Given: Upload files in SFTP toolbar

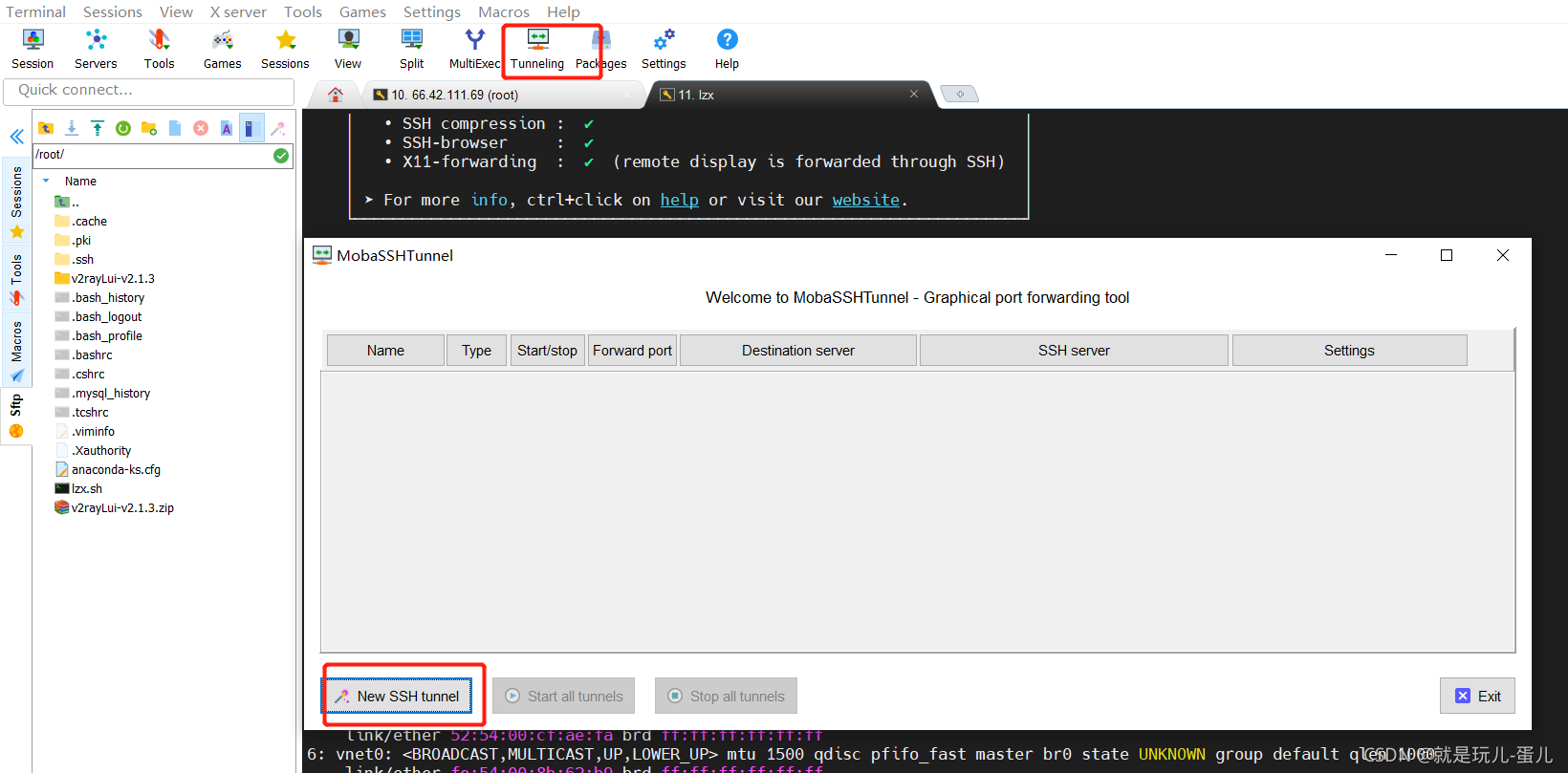Looking at the screenshot, I should point(98,128).
